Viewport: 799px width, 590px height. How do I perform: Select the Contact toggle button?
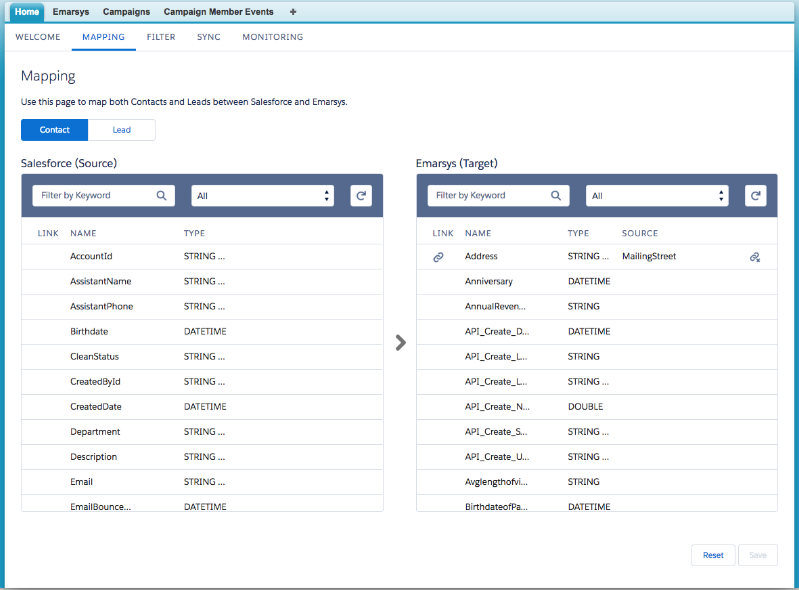point(55,130)
